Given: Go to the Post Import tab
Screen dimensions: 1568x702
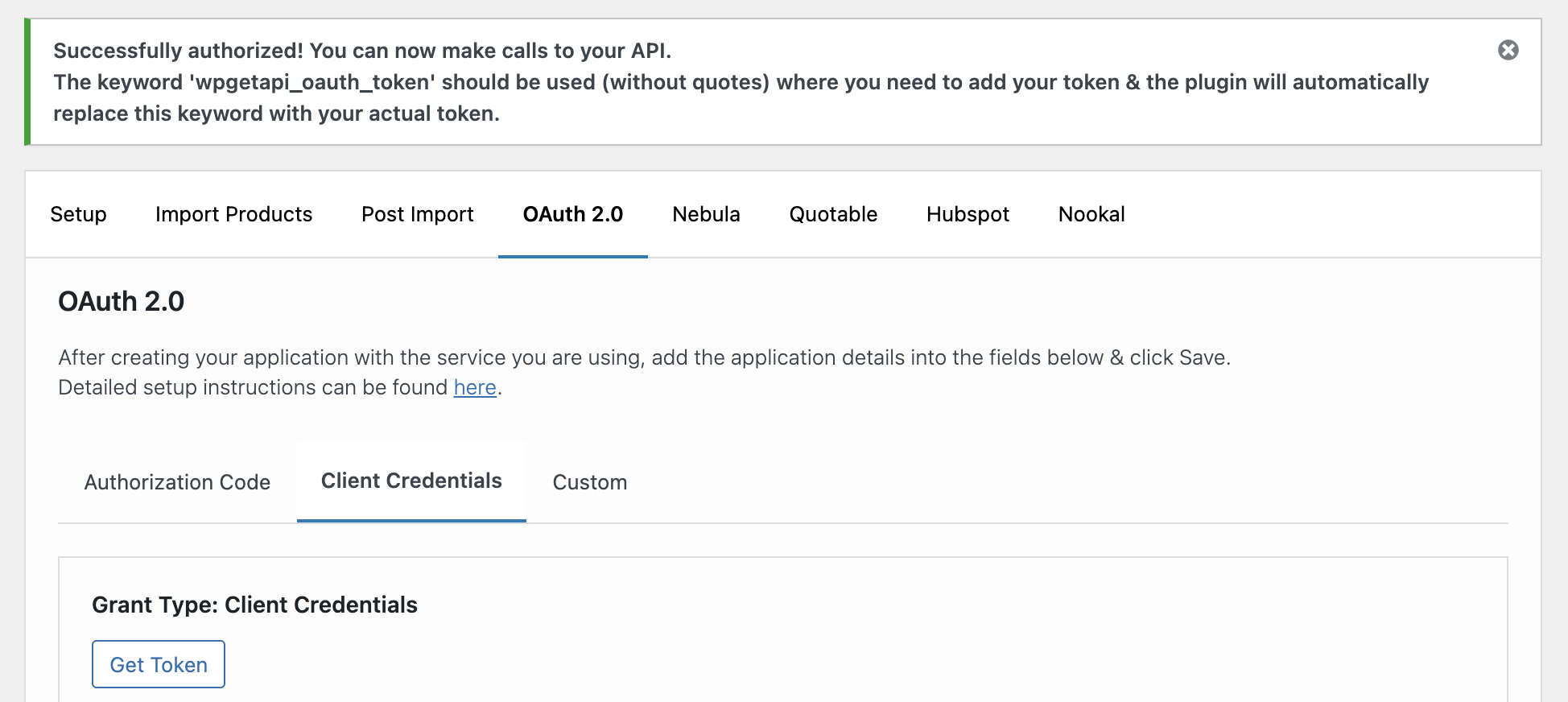Looking at the screenshot, I should tap(417, 214).
